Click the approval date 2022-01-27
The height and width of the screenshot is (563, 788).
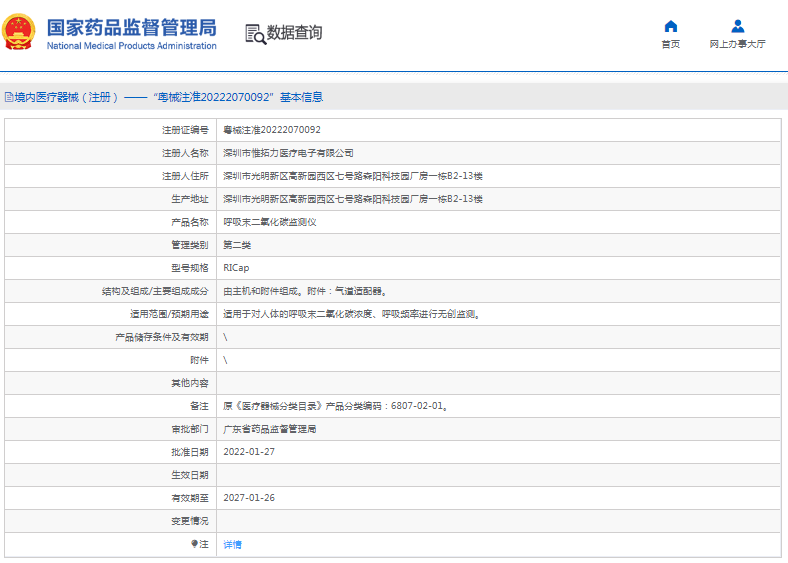[248, 452]
